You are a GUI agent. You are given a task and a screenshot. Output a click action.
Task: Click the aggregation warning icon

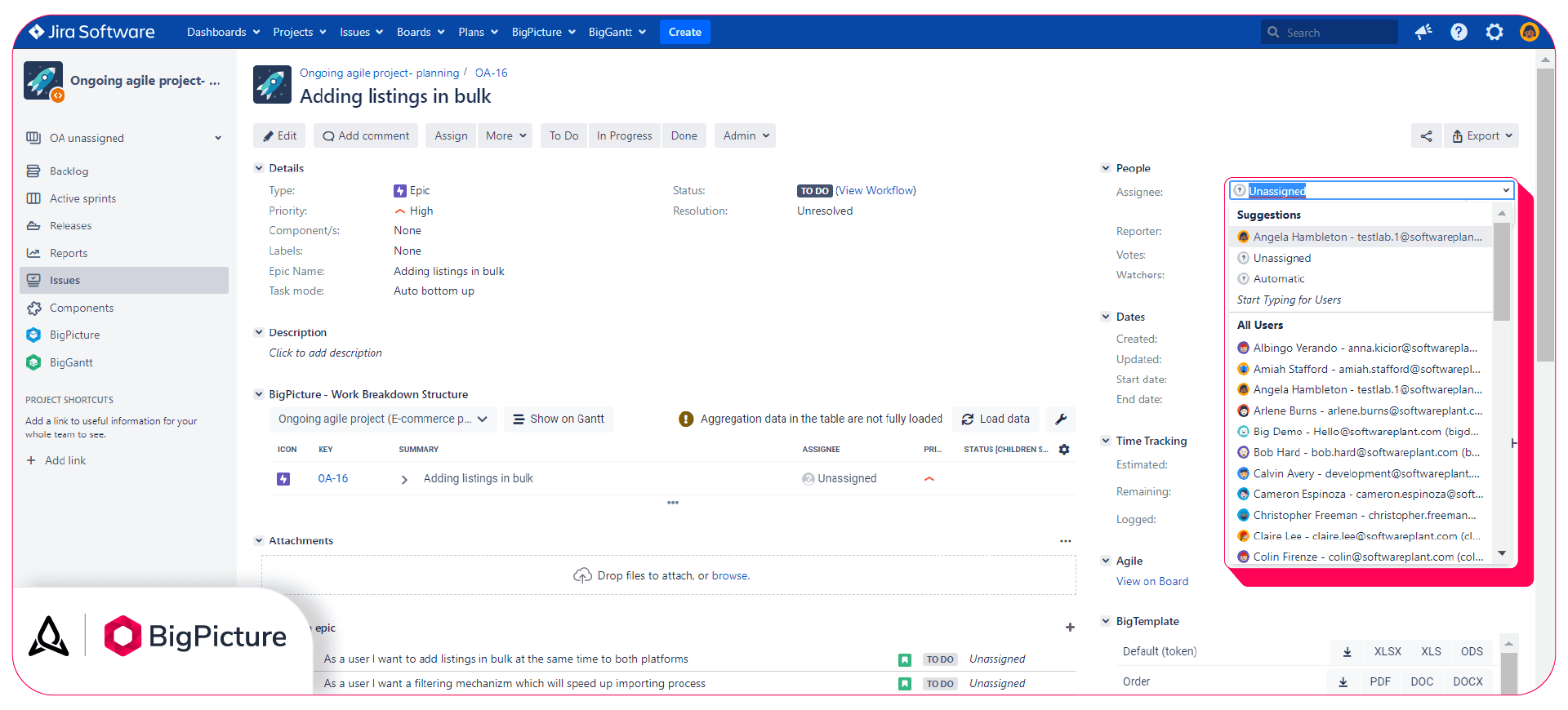686,419
